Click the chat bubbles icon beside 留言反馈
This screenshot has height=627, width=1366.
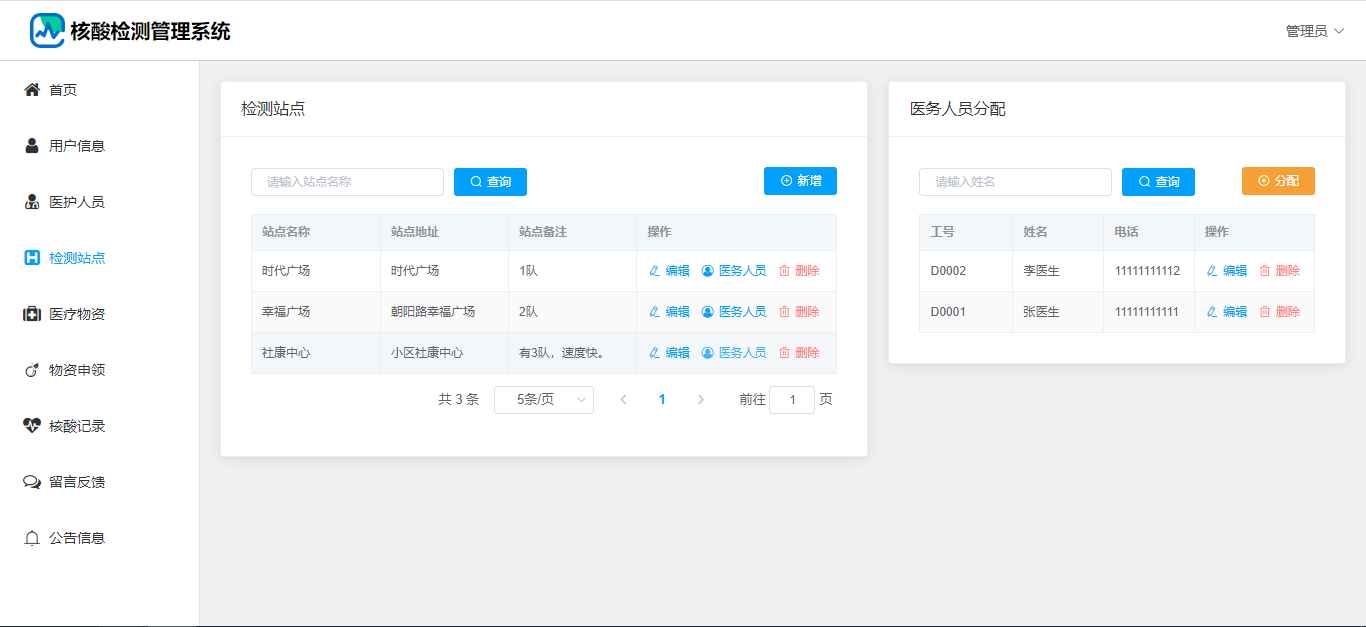(x=32, y=482)
